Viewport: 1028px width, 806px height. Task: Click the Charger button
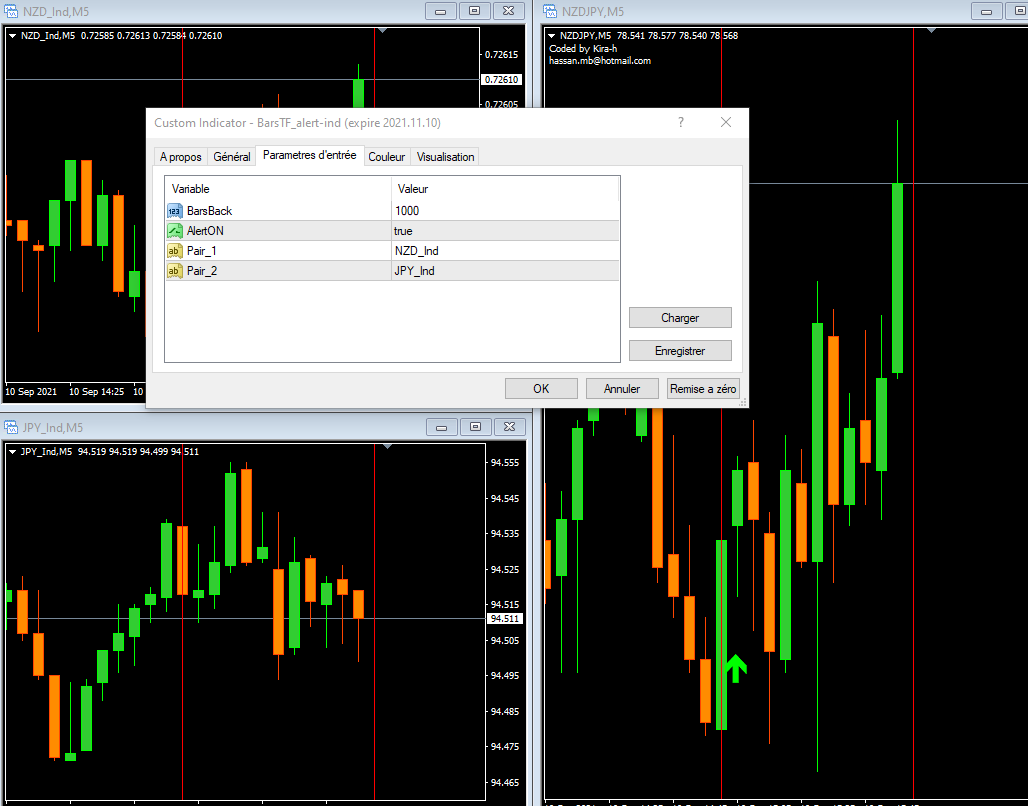click(x=680, y=318)
